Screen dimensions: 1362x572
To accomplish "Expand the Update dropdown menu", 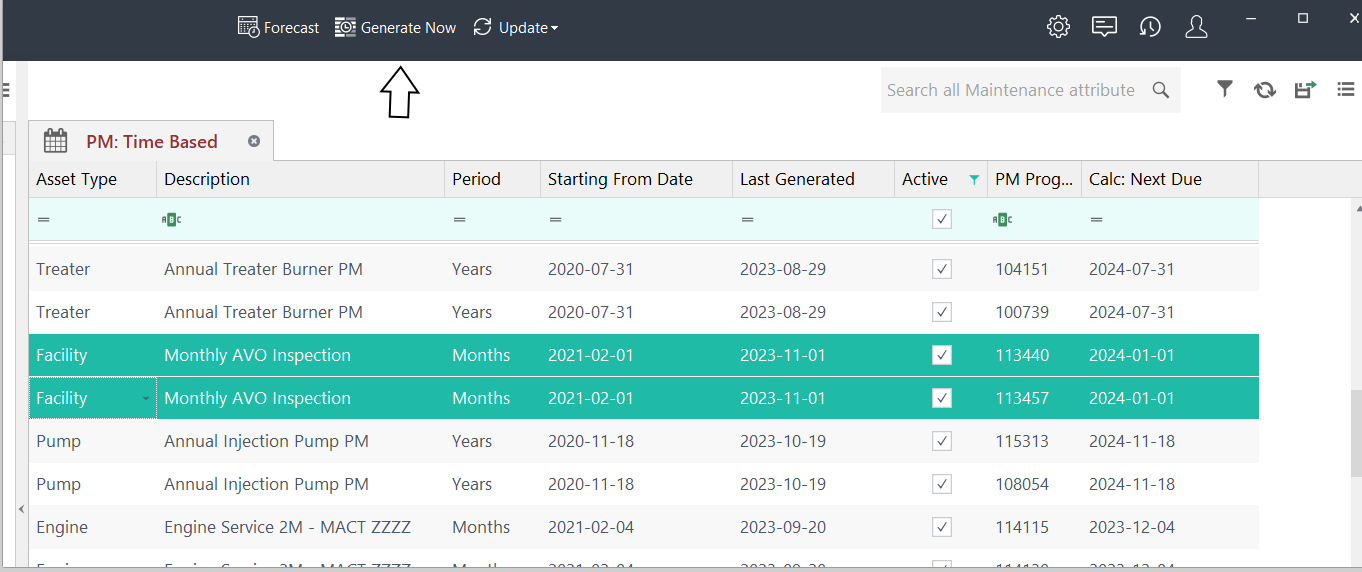I will [515, 28].
